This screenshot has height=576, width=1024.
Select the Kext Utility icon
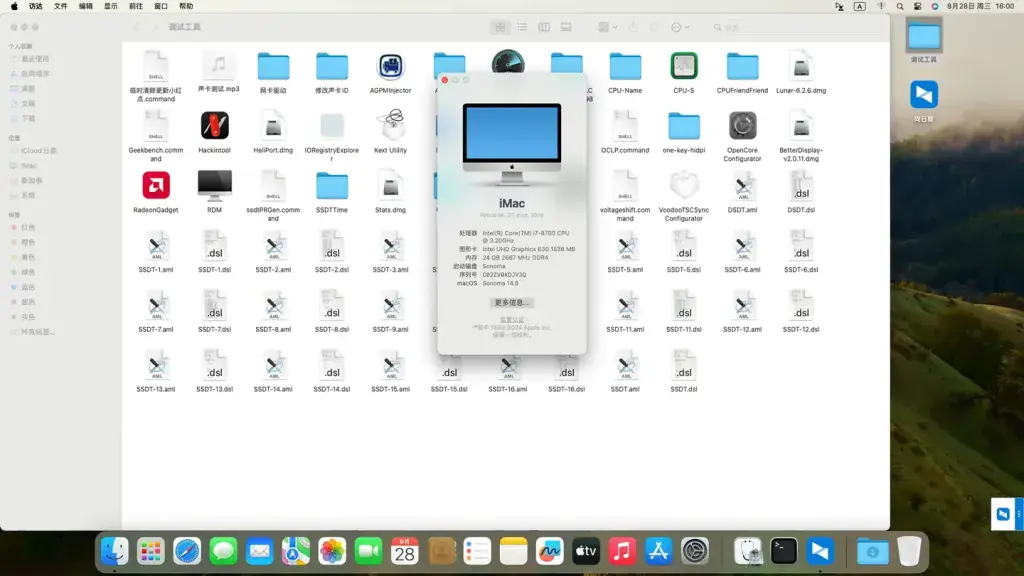(391, 125)
